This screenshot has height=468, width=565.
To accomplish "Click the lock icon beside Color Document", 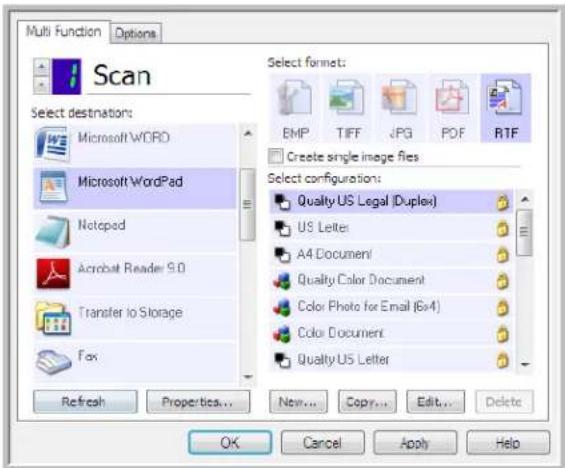I will (x=503, y=334).
